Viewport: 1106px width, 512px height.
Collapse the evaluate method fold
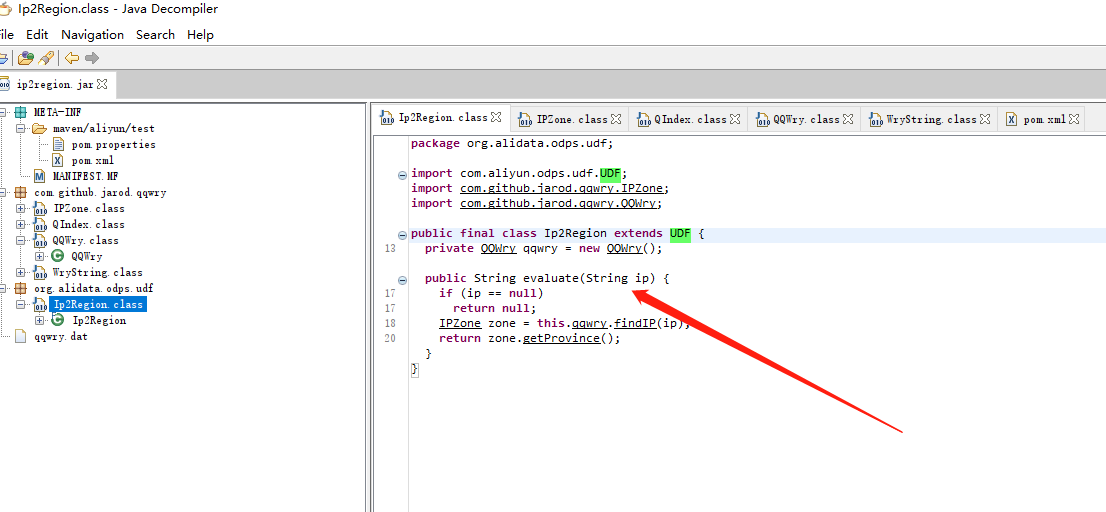(x=403, y=279)
